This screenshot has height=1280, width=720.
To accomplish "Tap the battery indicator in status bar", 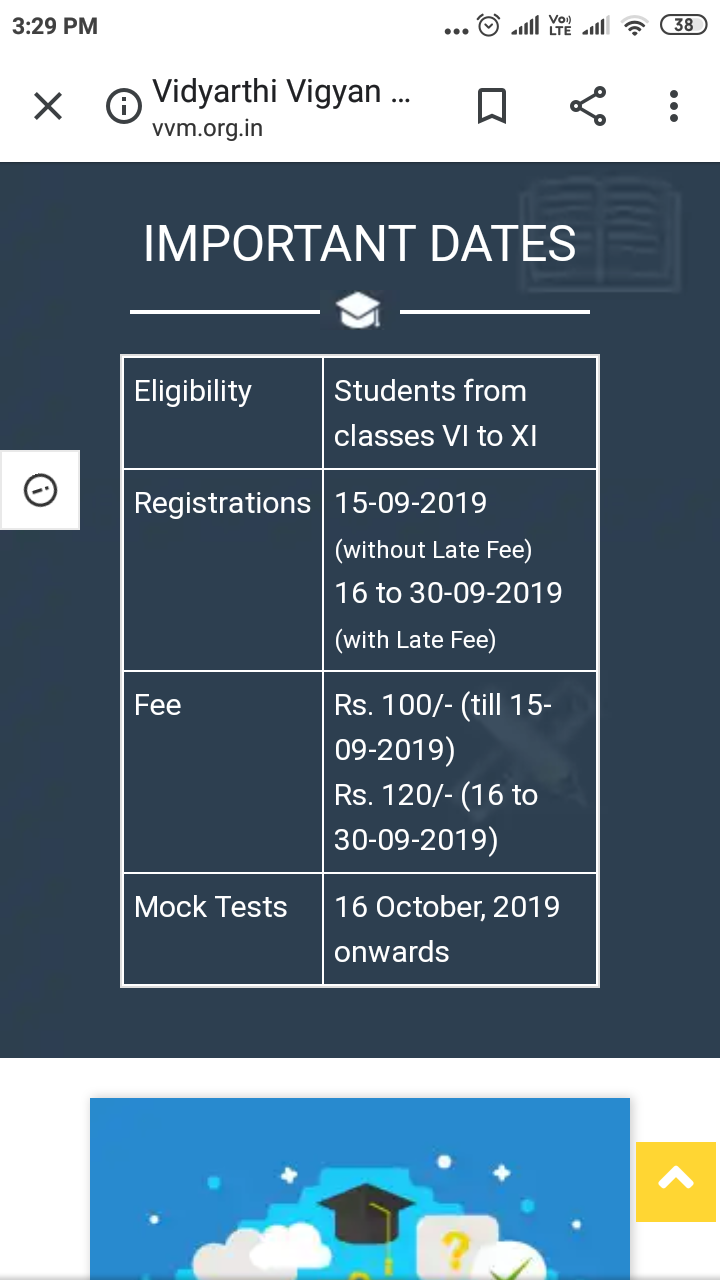I will 684,26.
